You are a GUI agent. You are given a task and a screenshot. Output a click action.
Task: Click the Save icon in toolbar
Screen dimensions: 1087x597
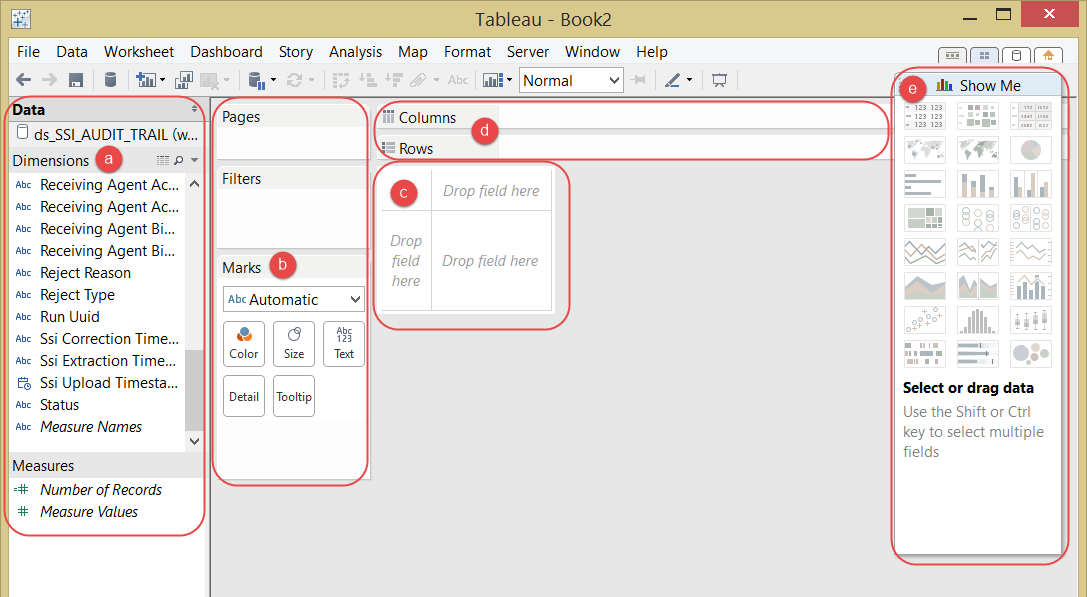coord(76,80)
